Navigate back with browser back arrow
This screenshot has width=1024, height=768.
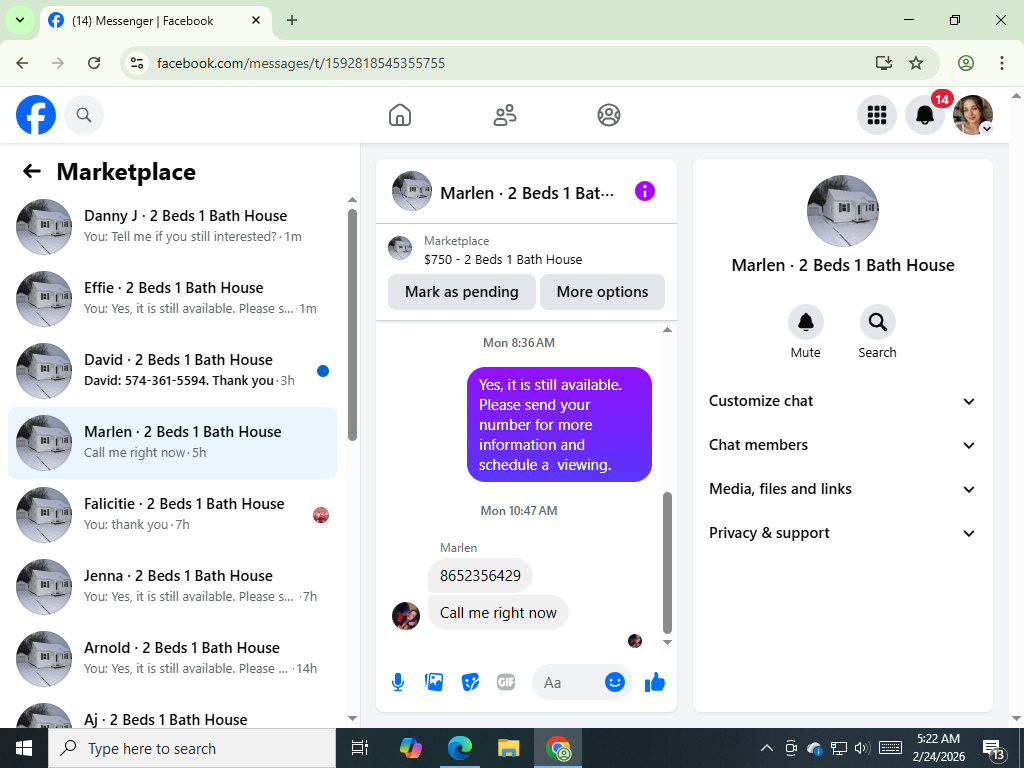pyautogui.click(x=22, y=63)
